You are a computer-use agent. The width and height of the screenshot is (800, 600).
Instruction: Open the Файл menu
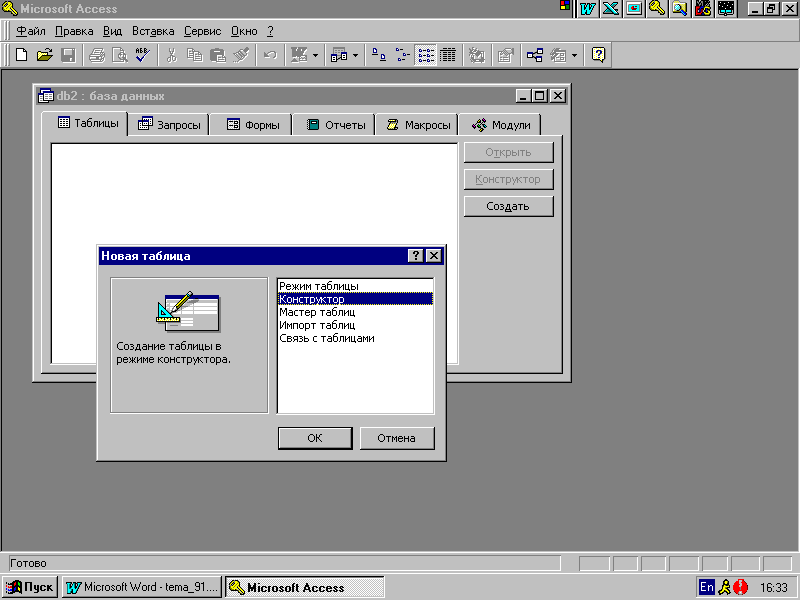(x=31, y=31)
